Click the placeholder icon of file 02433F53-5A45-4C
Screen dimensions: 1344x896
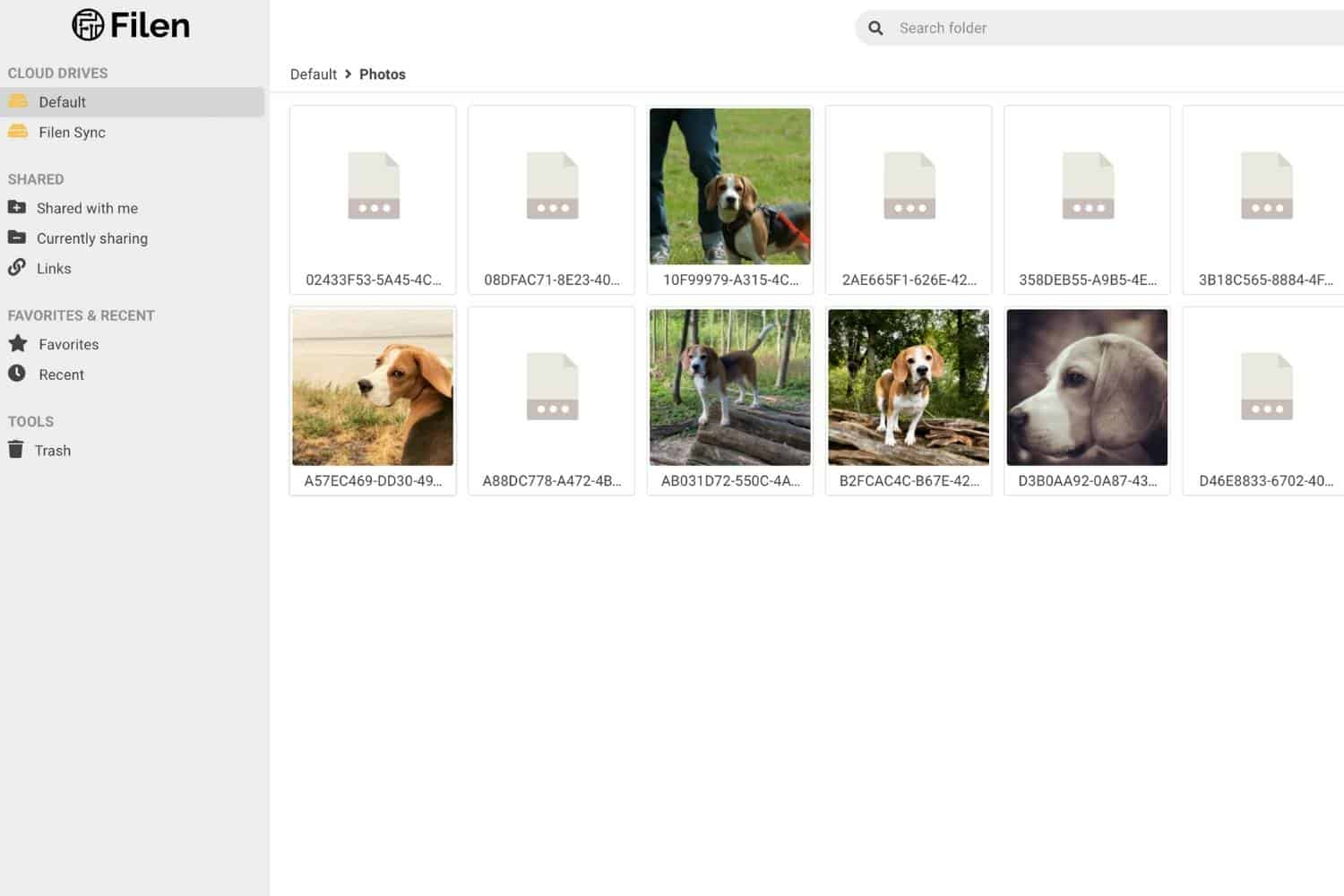374,185
